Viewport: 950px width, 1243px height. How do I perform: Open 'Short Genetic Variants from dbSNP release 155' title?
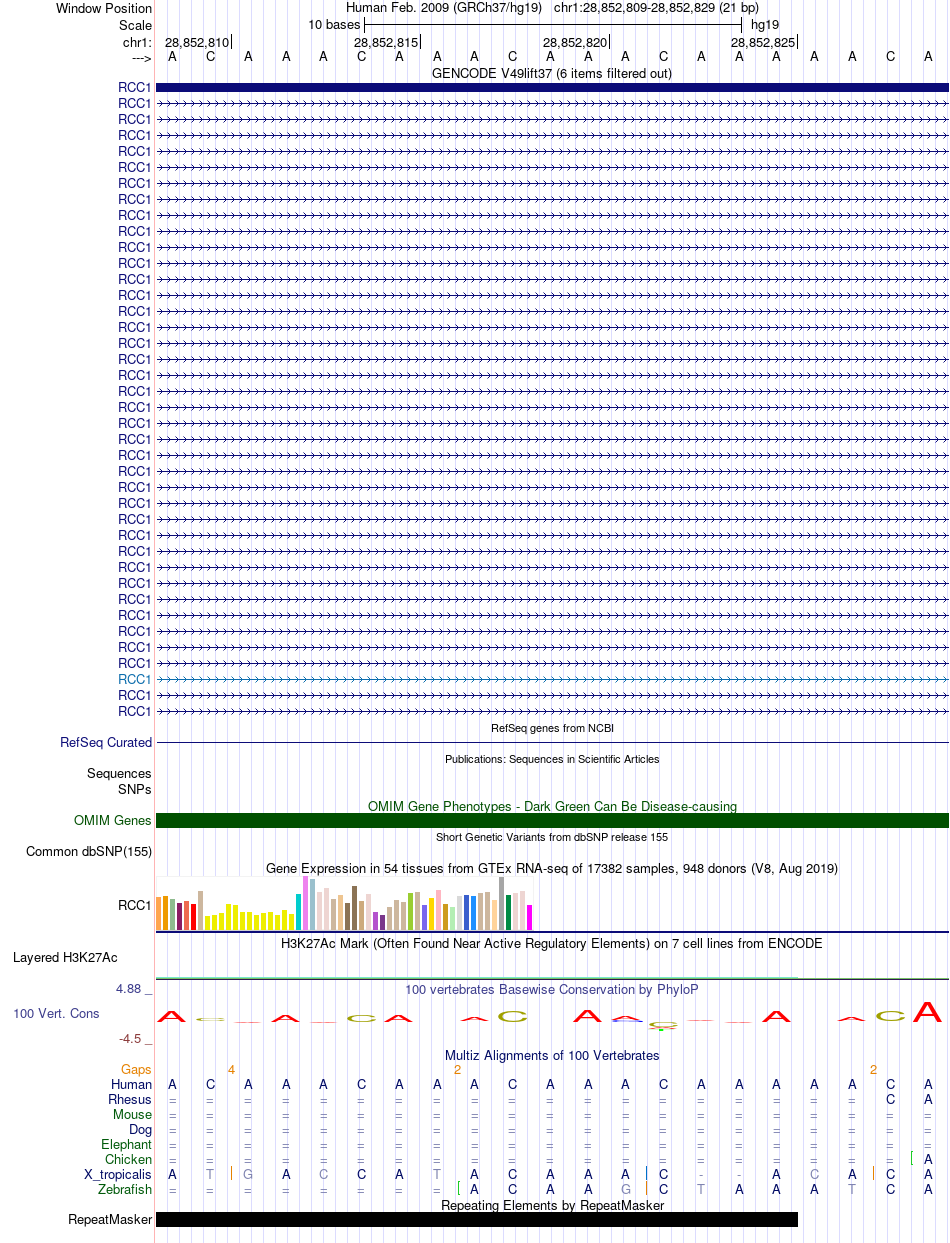tap(552, 837)
